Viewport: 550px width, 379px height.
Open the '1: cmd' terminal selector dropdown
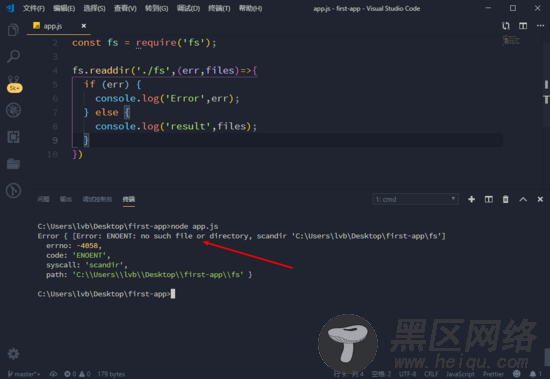click(x=415, y=199)
